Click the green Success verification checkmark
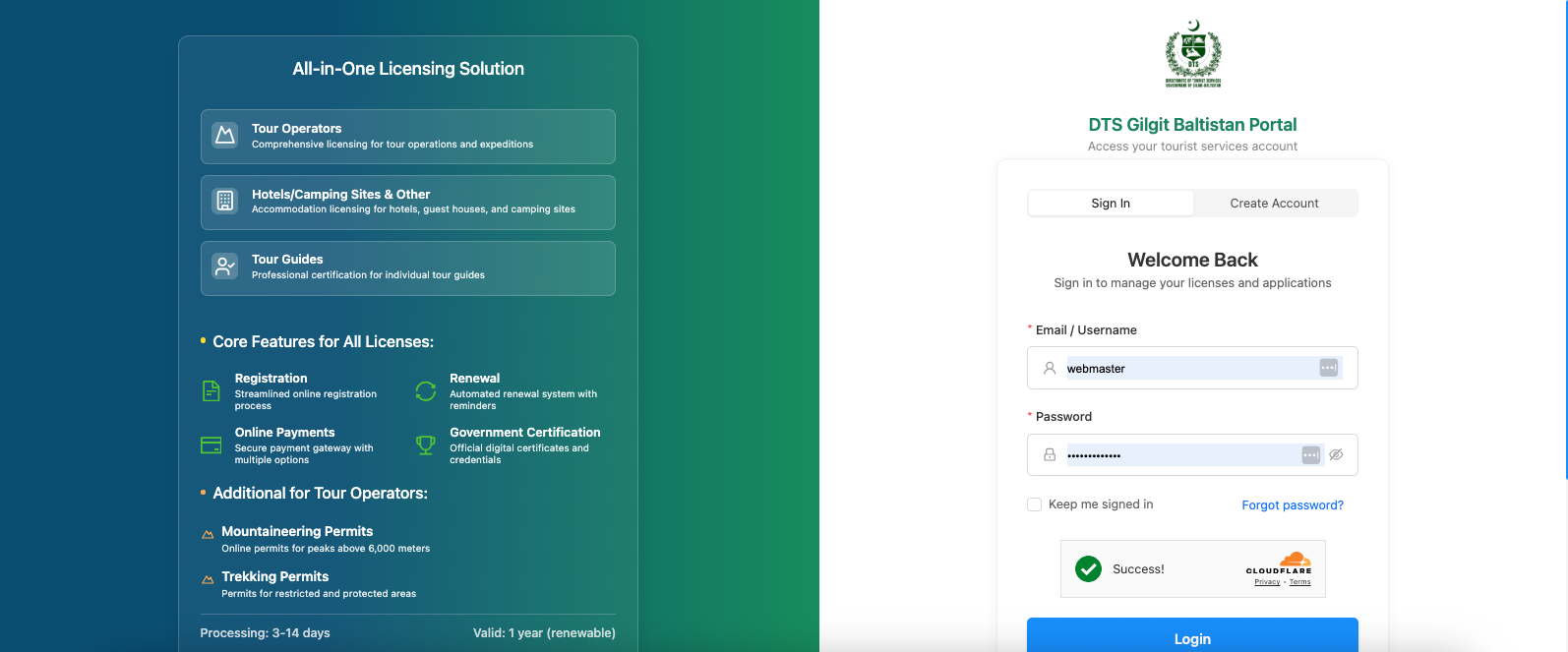The width and height of the screenshot is (1568, 652). point(1088,569)
